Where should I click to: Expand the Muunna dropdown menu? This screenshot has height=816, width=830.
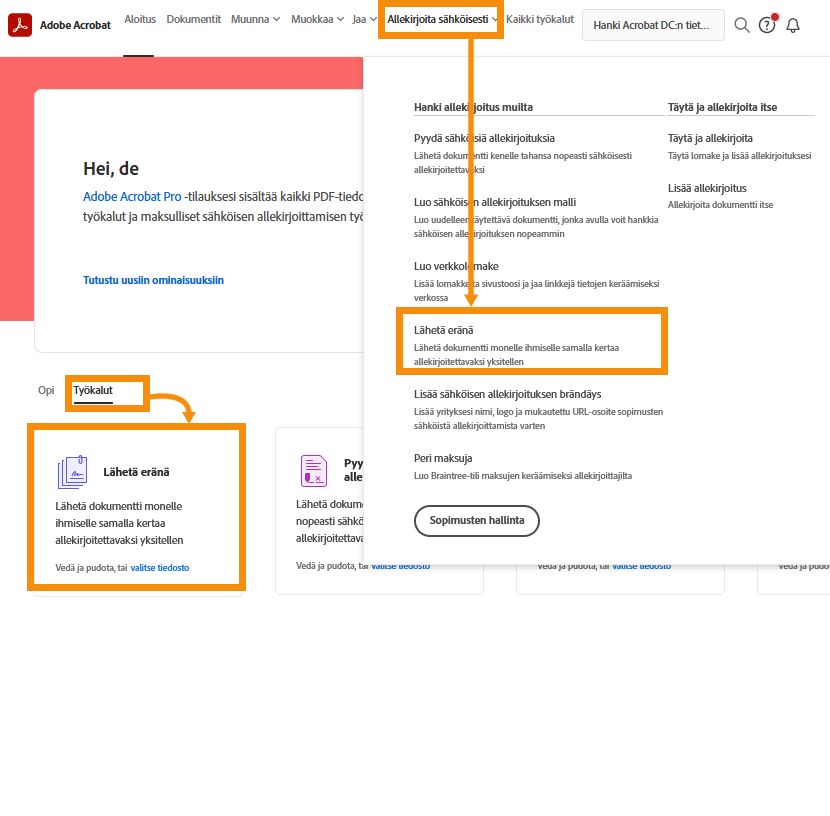(x=255, y=20)
